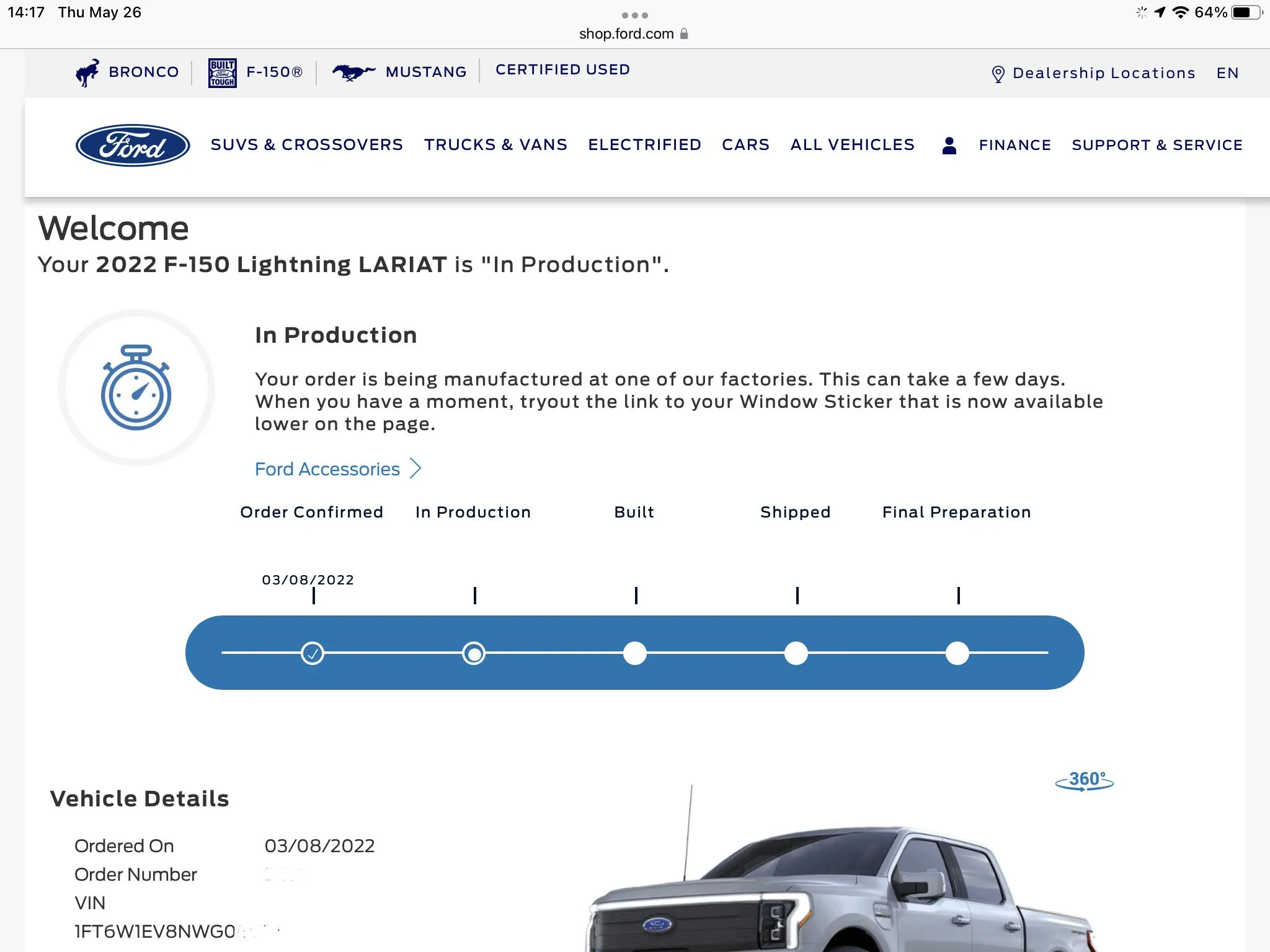Open the EN language selector
The image size is (1270, 952).
pos(1227,73)
